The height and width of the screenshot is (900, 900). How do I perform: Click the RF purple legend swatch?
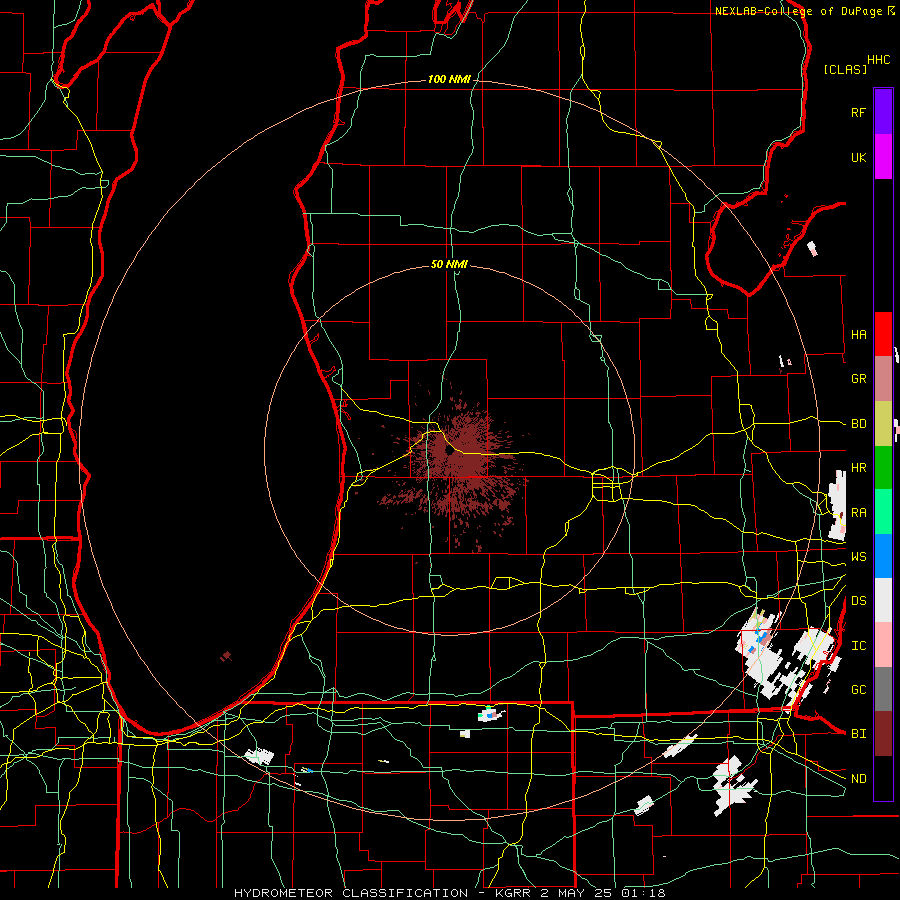883,112
